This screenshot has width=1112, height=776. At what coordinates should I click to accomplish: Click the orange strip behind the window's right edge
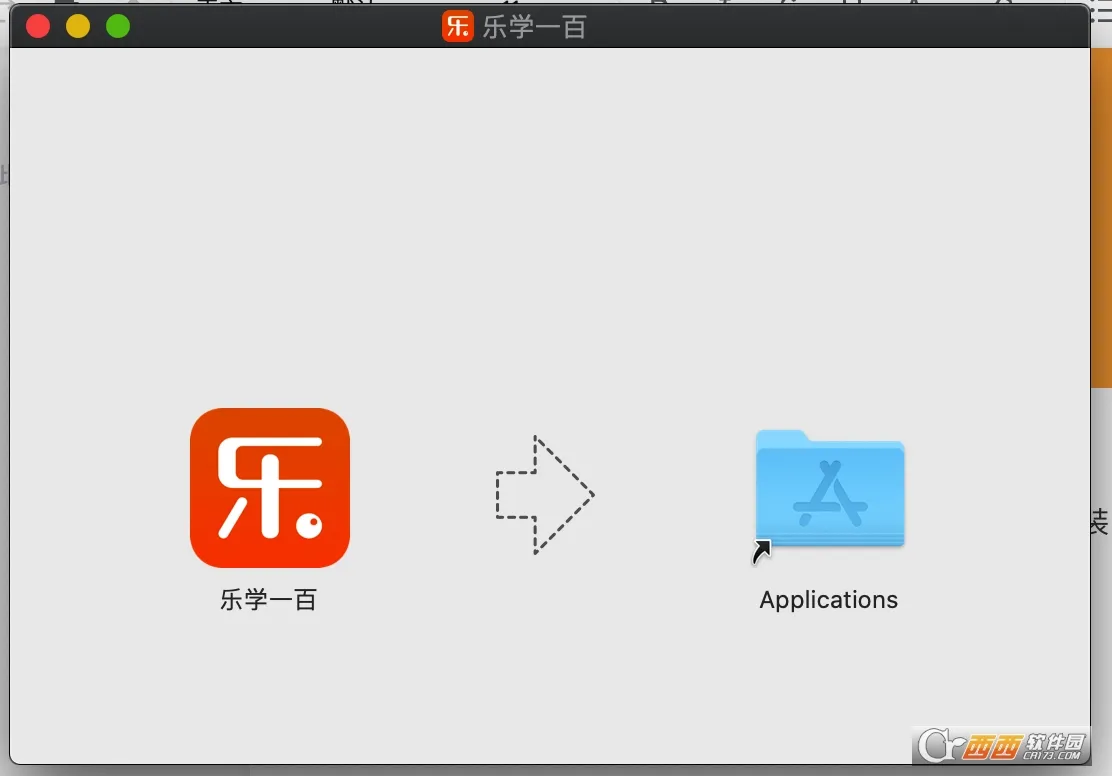[1101, 300]
